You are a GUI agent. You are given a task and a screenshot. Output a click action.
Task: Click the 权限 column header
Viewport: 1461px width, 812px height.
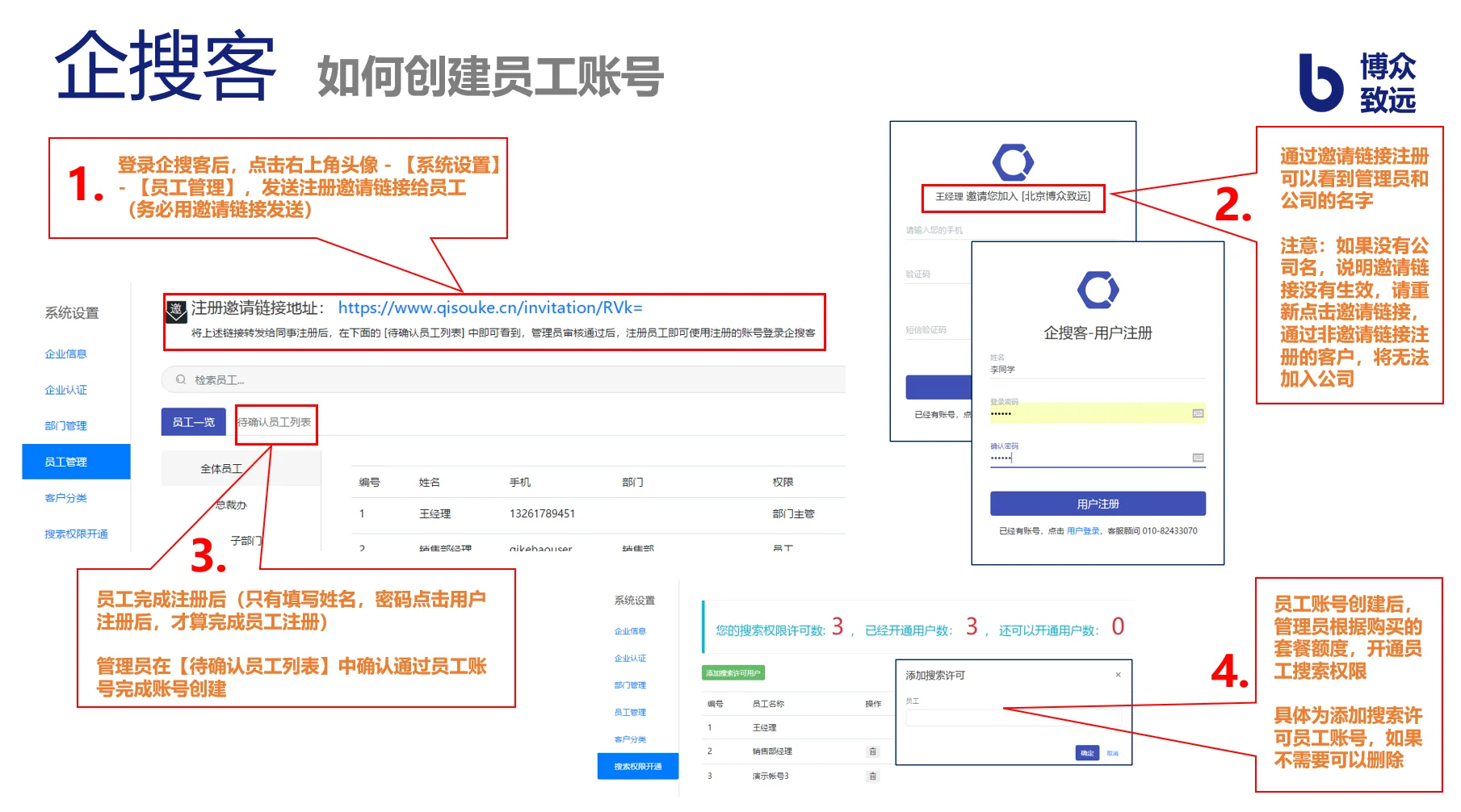tap(783, 482)
